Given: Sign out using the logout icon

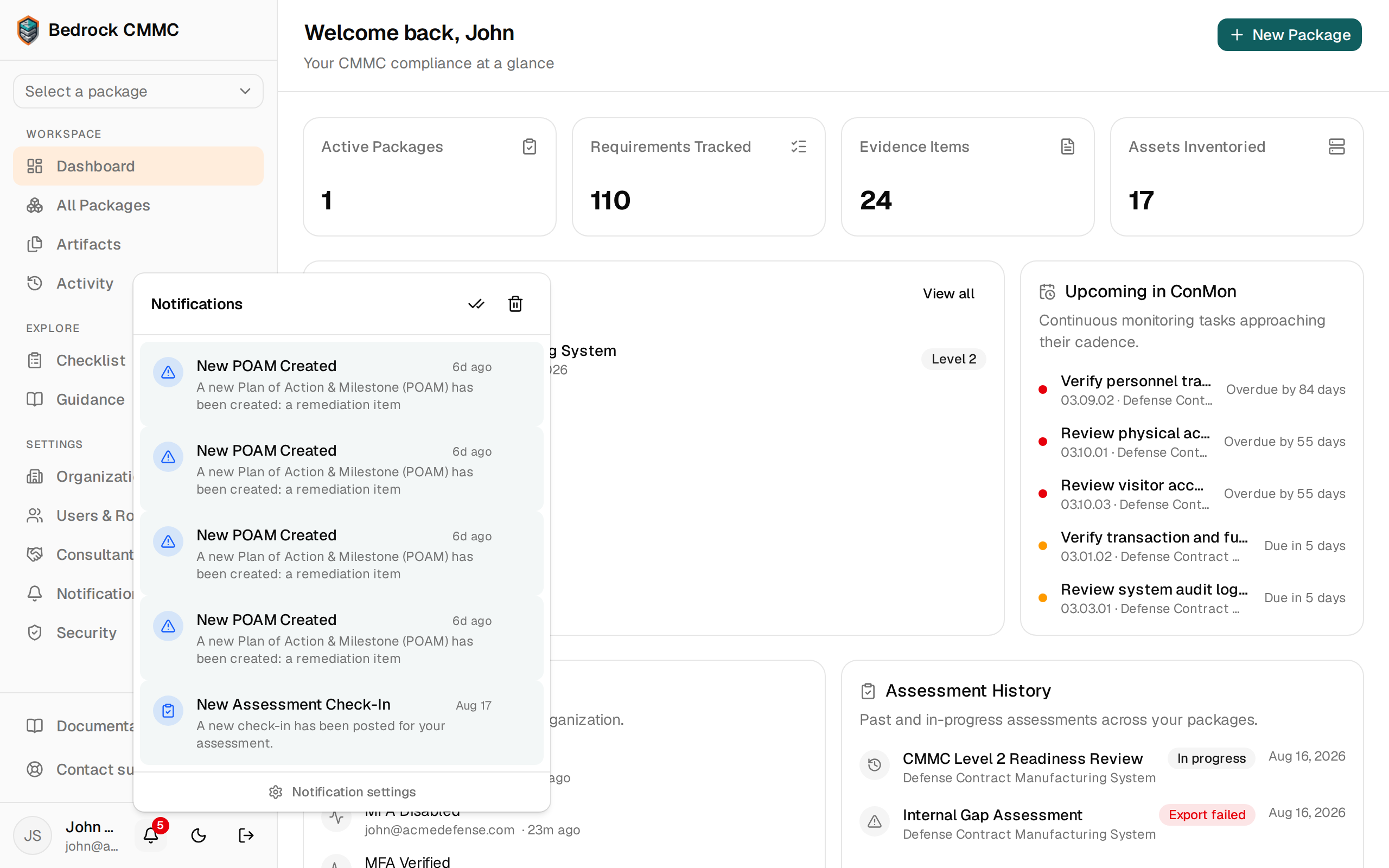Looking at the screenshot, I should point(246,835).
